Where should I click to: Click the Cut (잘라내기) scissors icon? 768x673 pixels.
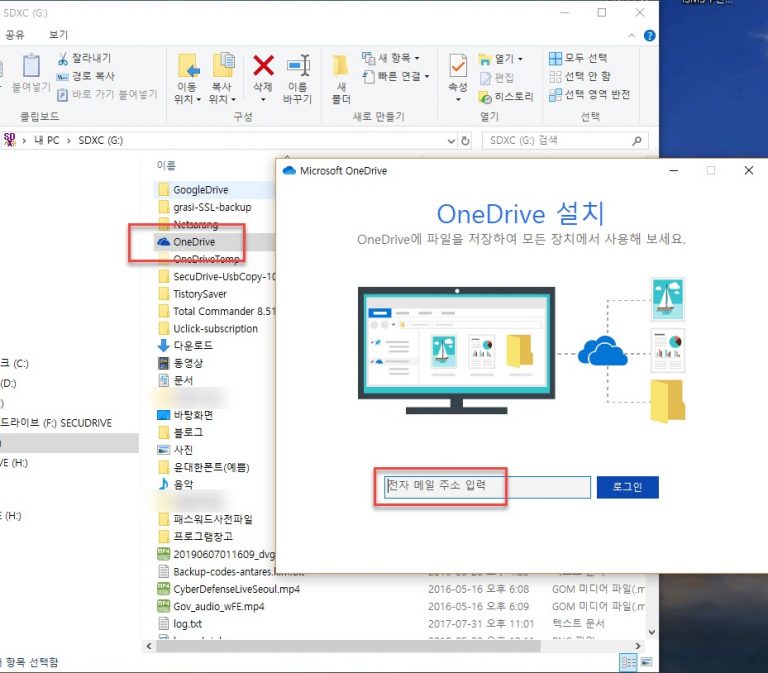63,58
